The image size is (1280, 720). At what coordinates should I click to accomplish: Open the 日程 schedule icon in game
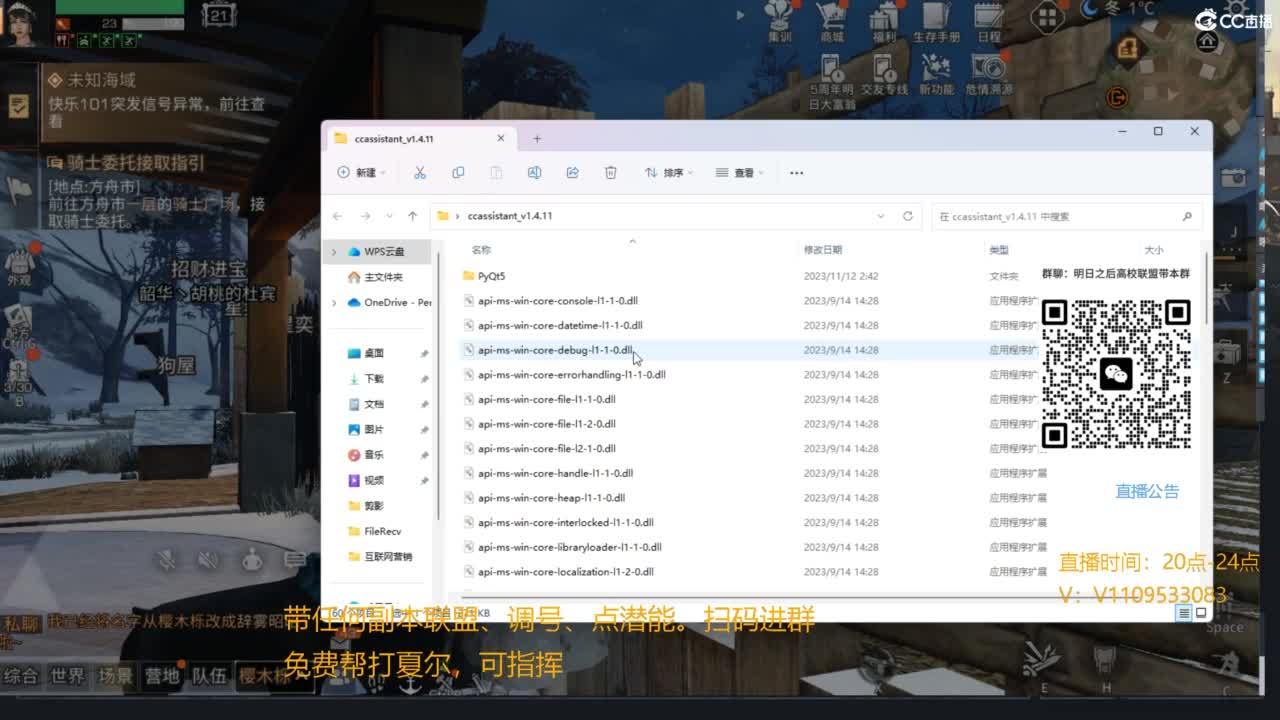click(x=989, y=20)
